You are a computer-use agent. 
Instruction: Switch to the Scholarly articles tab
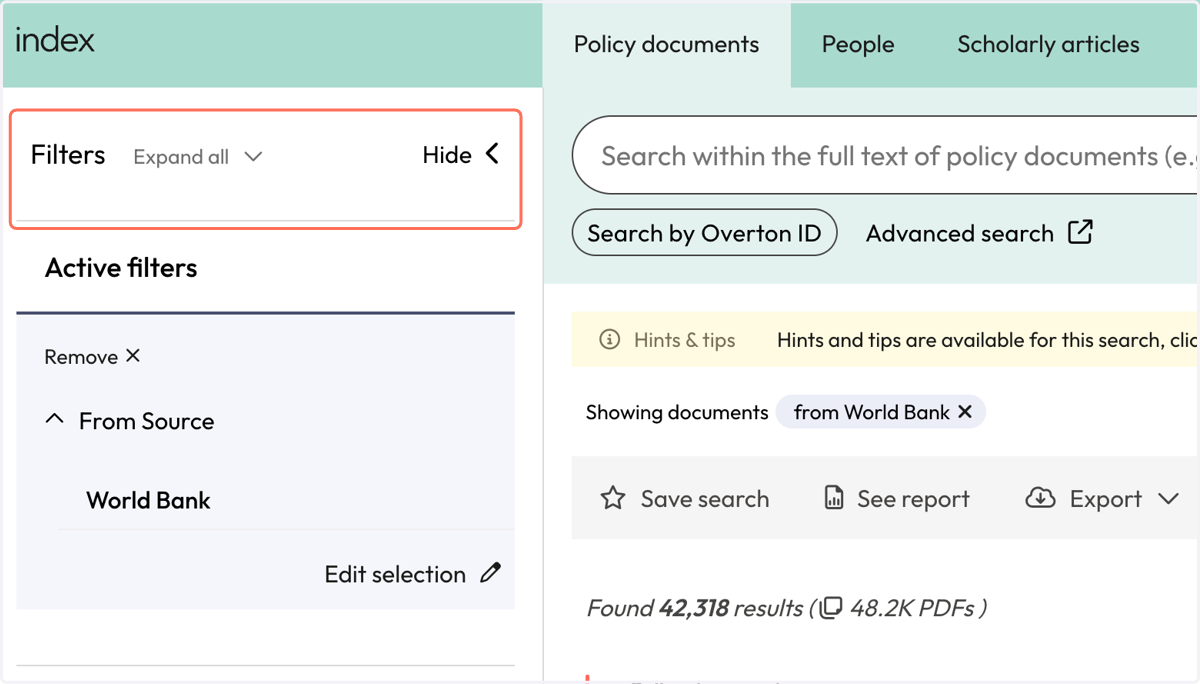click(1048, 45)
